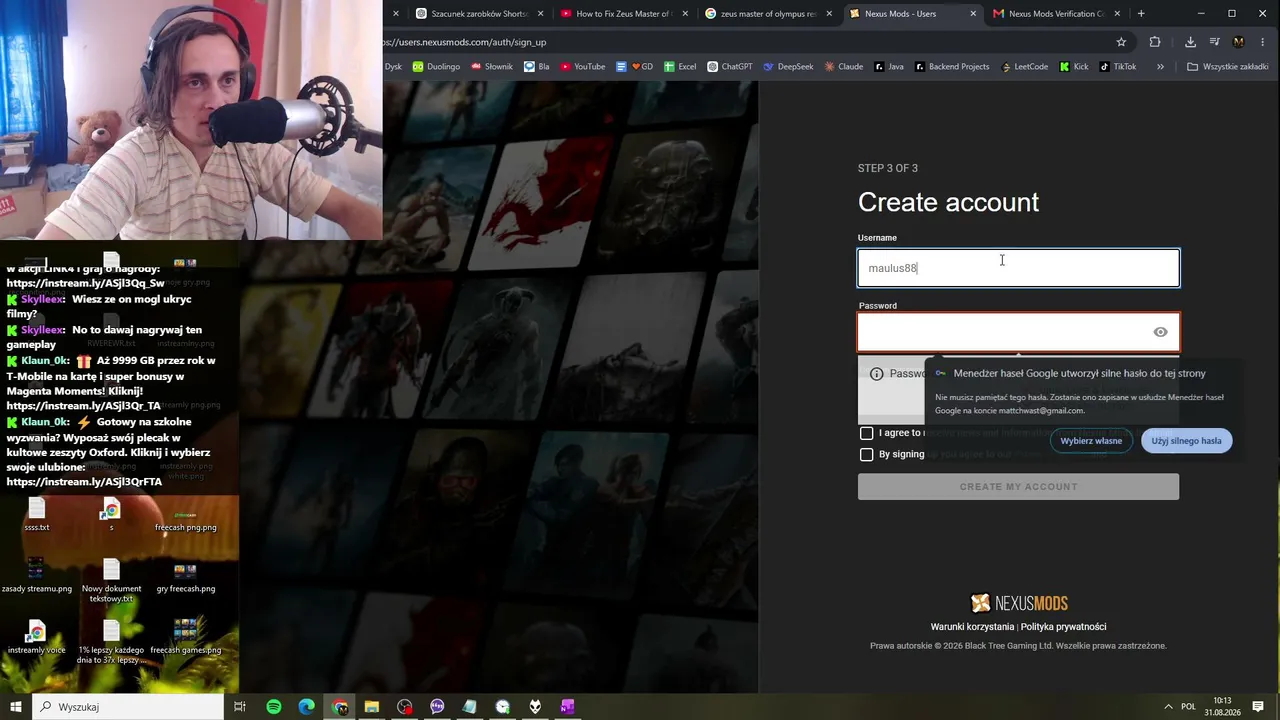1280x720 pixels.
Task: Open the Claude bookmark
Action: pyautogui.click(x=843, y=67)
